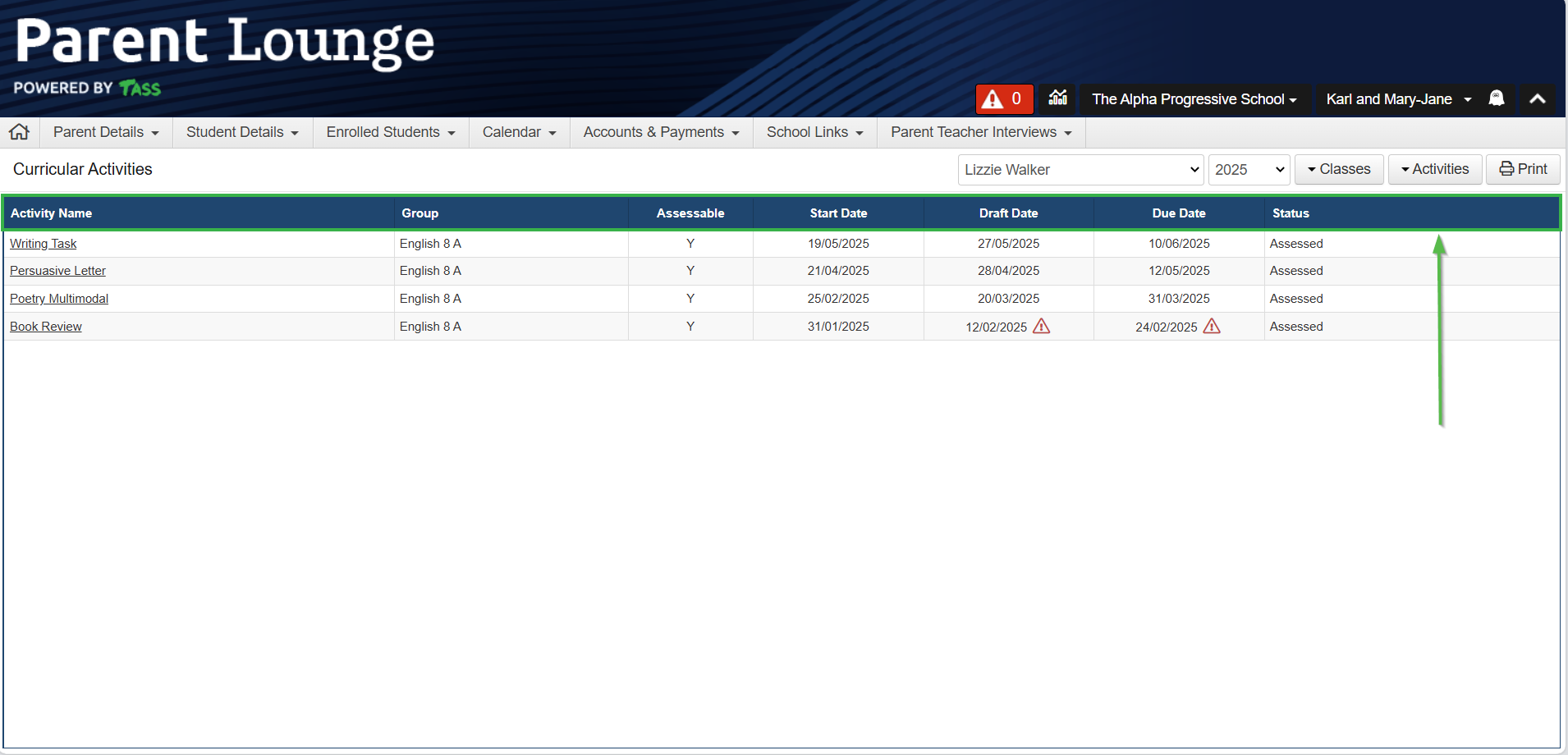Expand the Activities filter dropdown

1434,169
